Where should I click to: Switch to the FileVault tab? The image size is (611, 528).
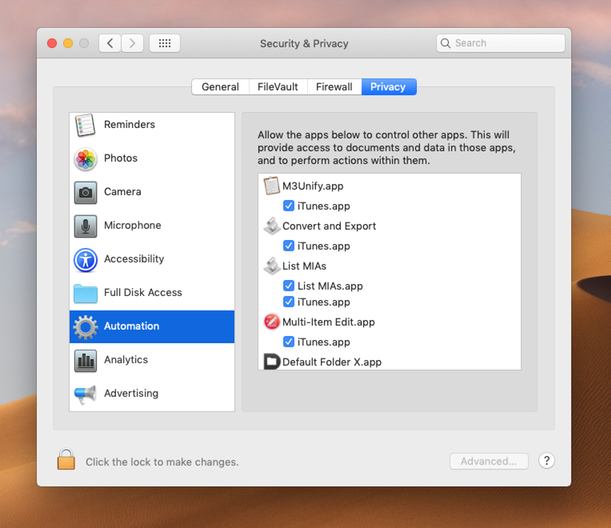[278, 87]
